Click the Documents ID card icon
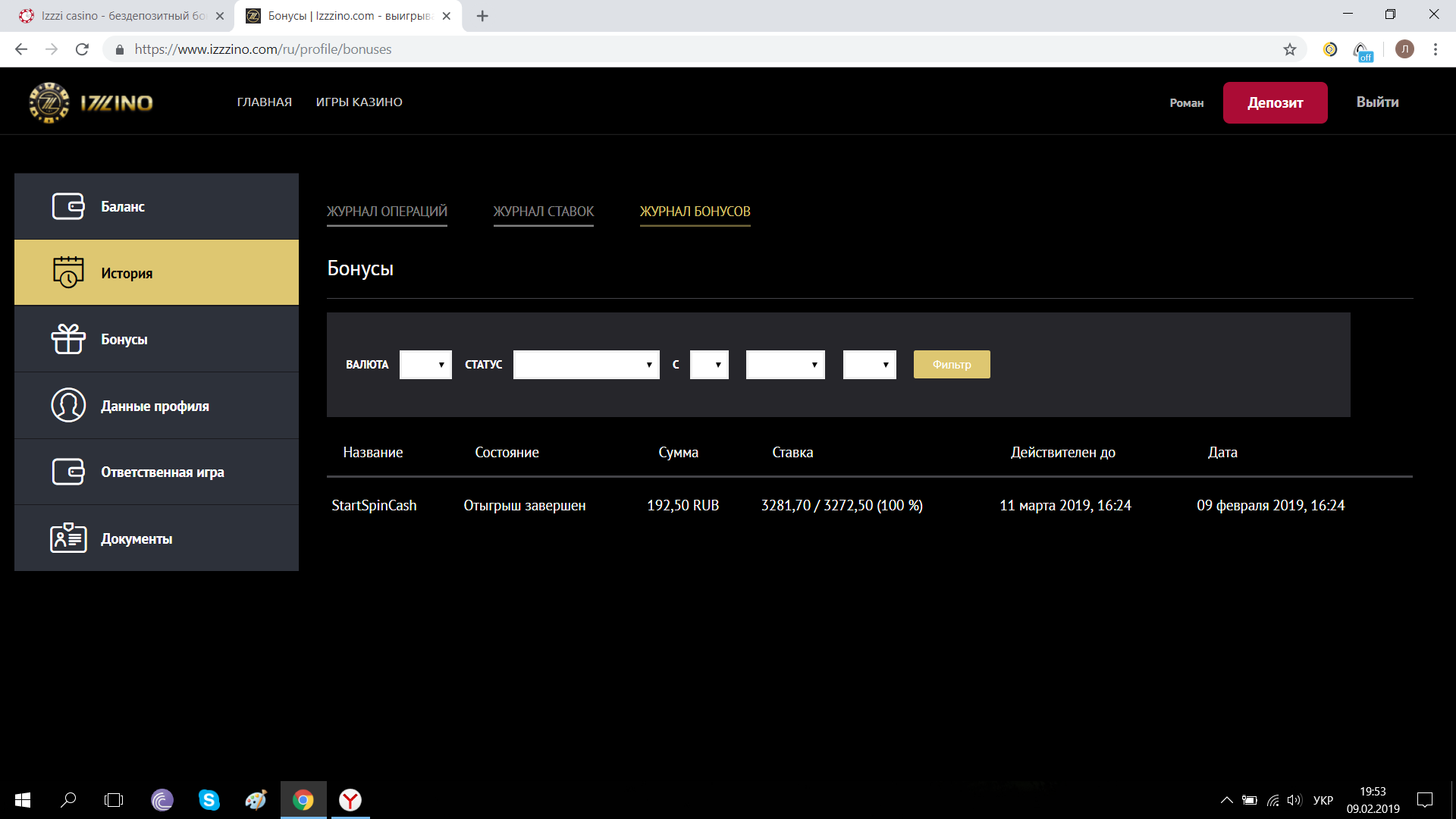 point(68,538)
